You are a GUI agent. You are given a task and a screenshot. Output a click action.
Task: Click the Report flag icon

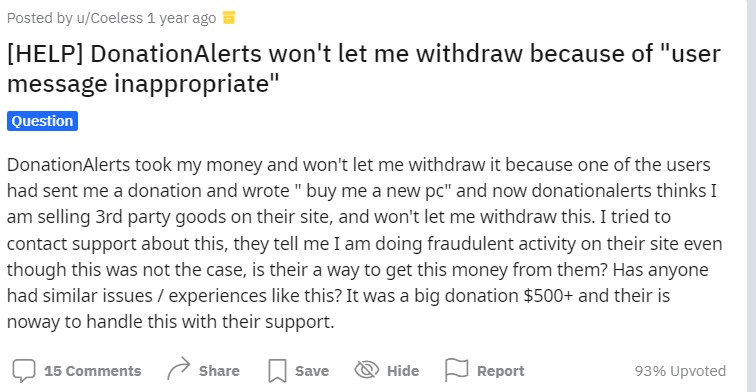(457, 370)
